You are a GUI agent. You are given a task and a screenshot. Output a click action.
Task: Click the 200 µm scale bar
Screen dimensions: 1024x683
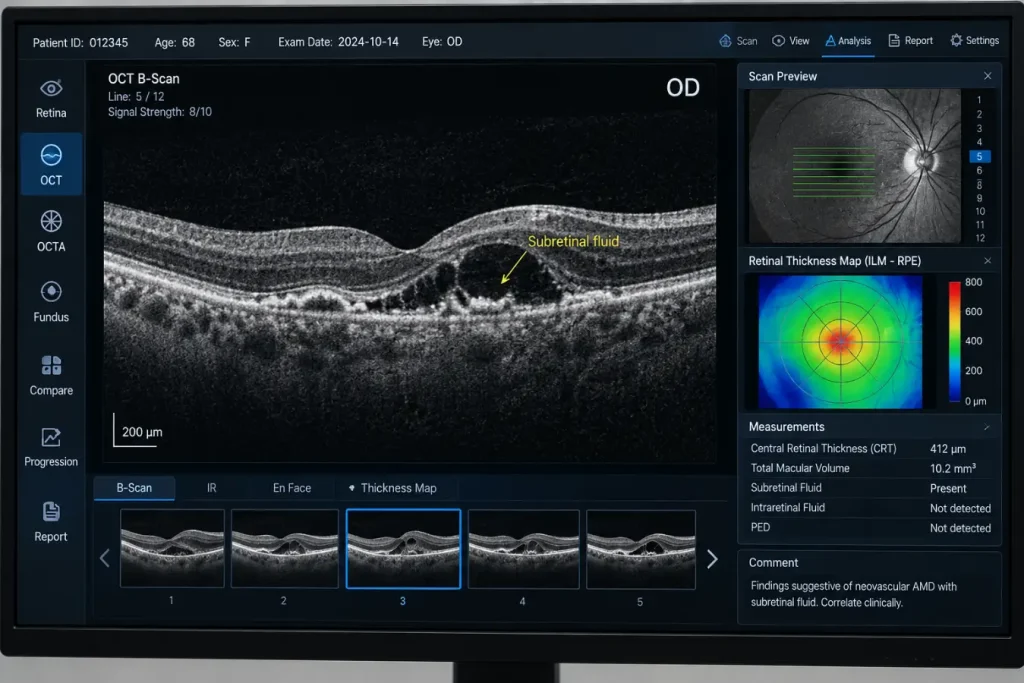tap(138, 431)
